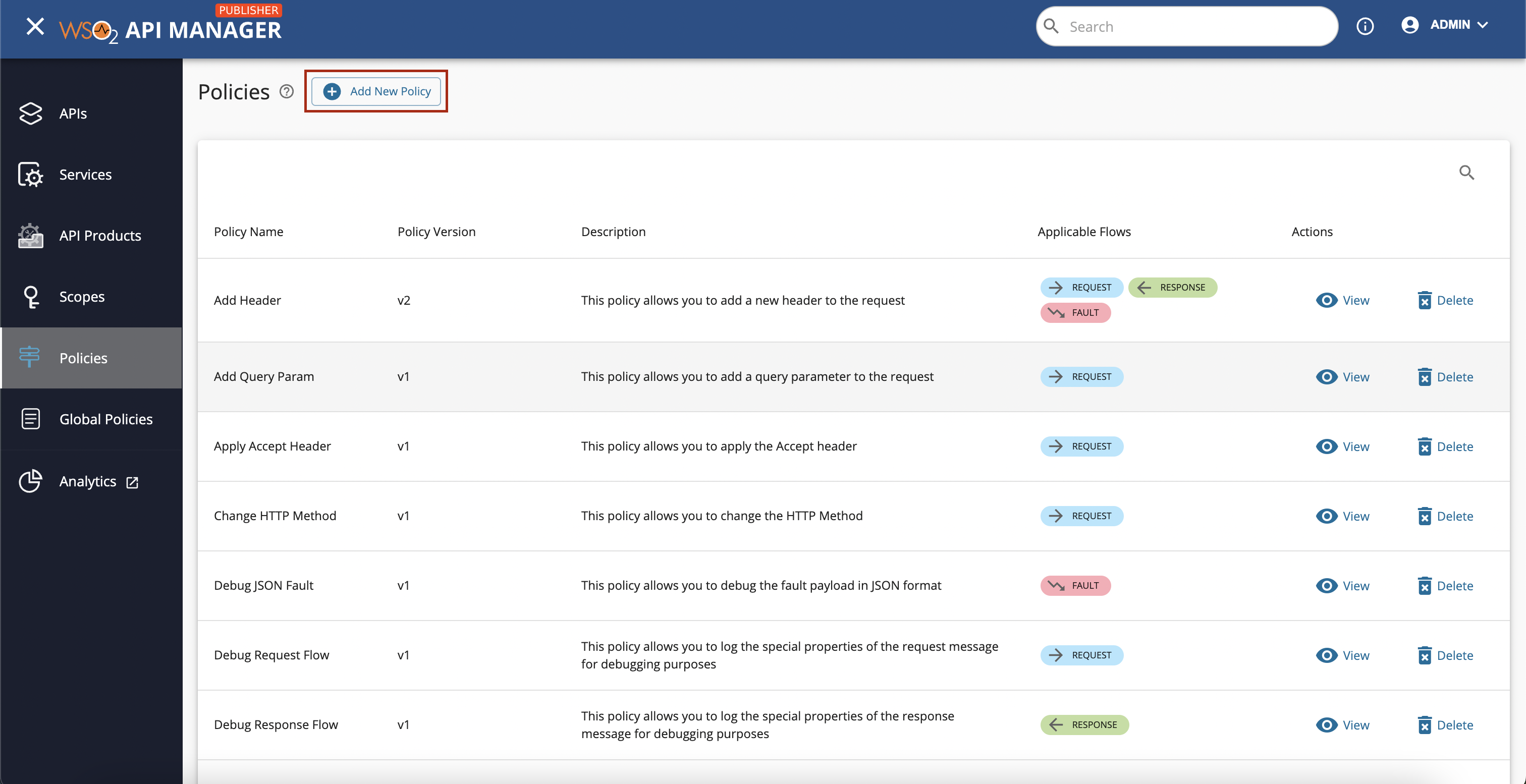
Task: Click REQUEST chip in Change HTTP Method row
Action: [1082, 516]
